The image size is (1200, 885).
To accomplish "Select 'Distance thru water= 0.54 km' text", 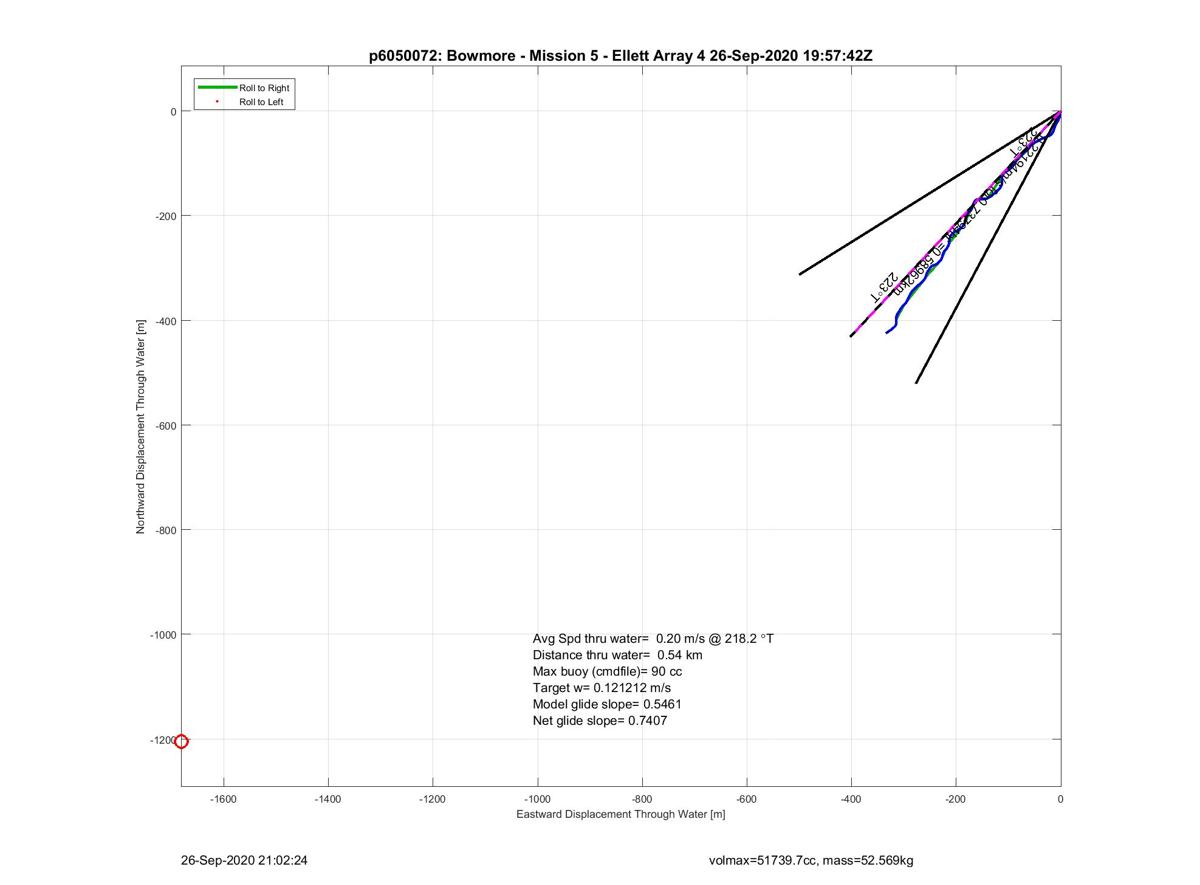I will point(617,655).
